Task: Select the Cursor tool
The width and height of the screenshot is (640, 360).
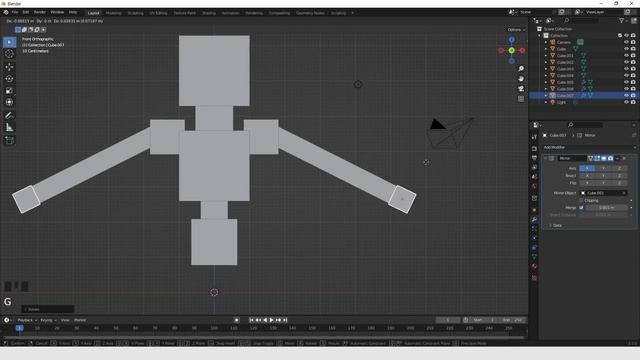Action: (9, 54)
